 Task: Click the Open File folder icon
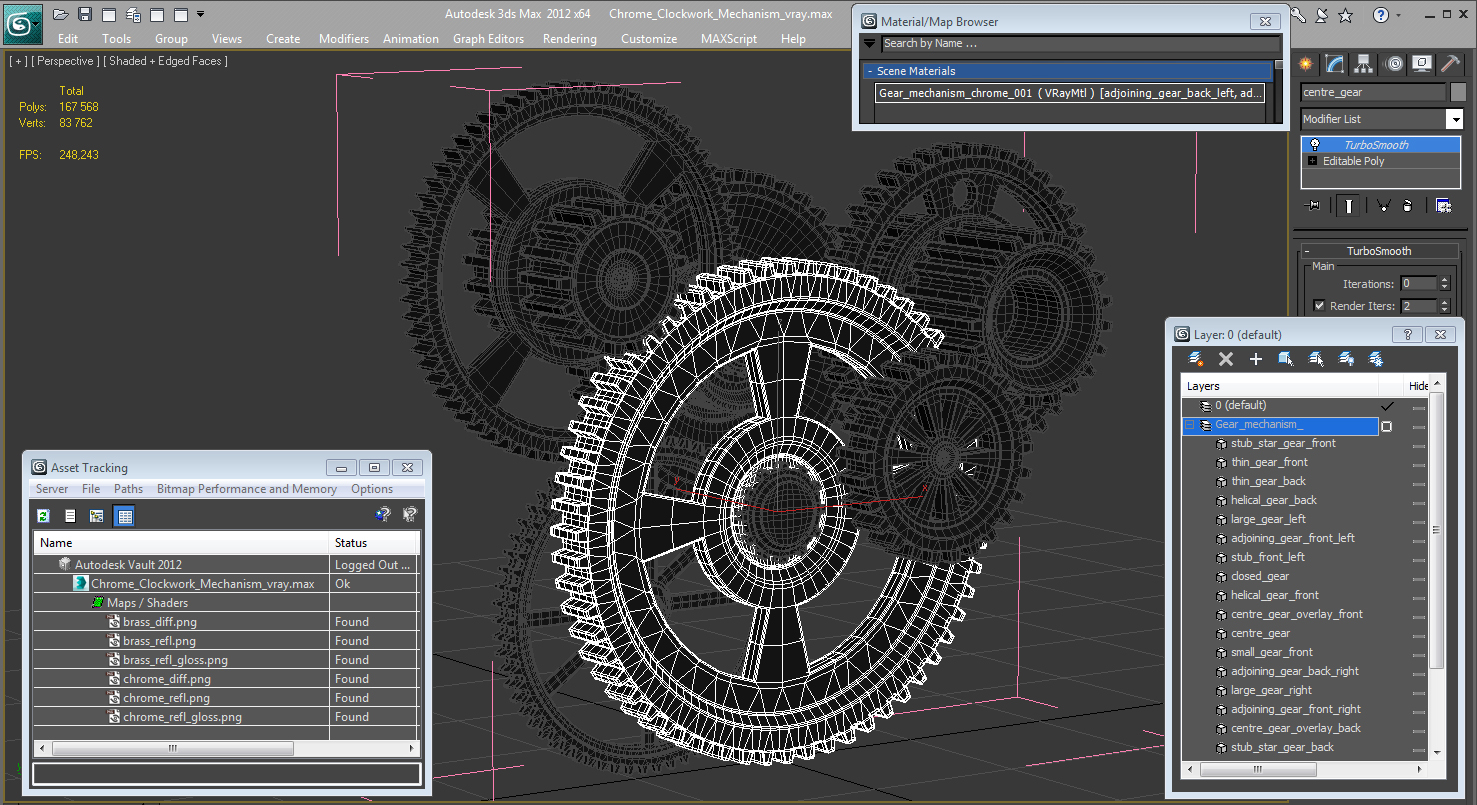coord(61,15)
